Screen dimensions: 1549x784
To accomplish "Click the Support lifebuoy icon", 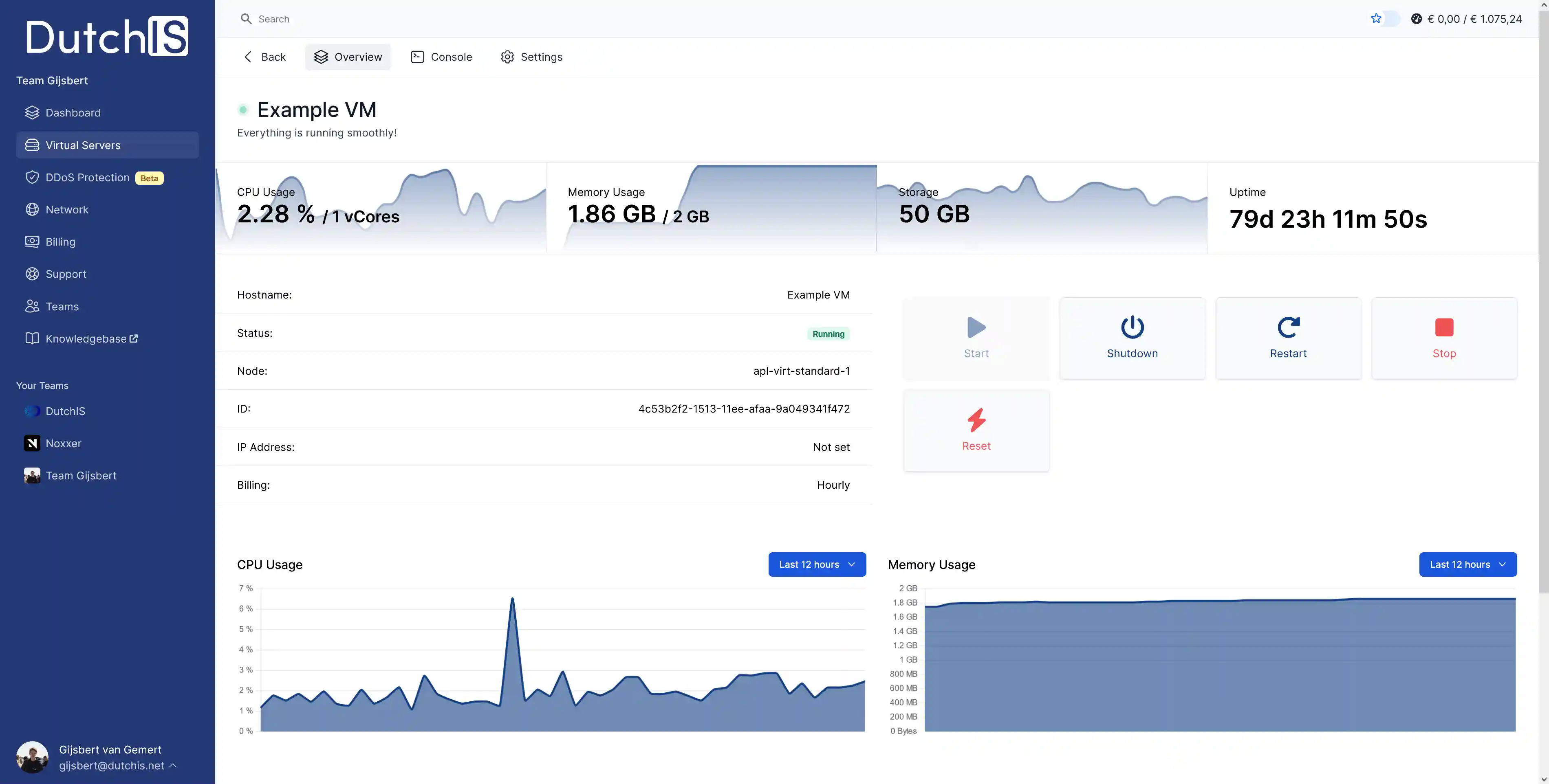I will point(32,274).
